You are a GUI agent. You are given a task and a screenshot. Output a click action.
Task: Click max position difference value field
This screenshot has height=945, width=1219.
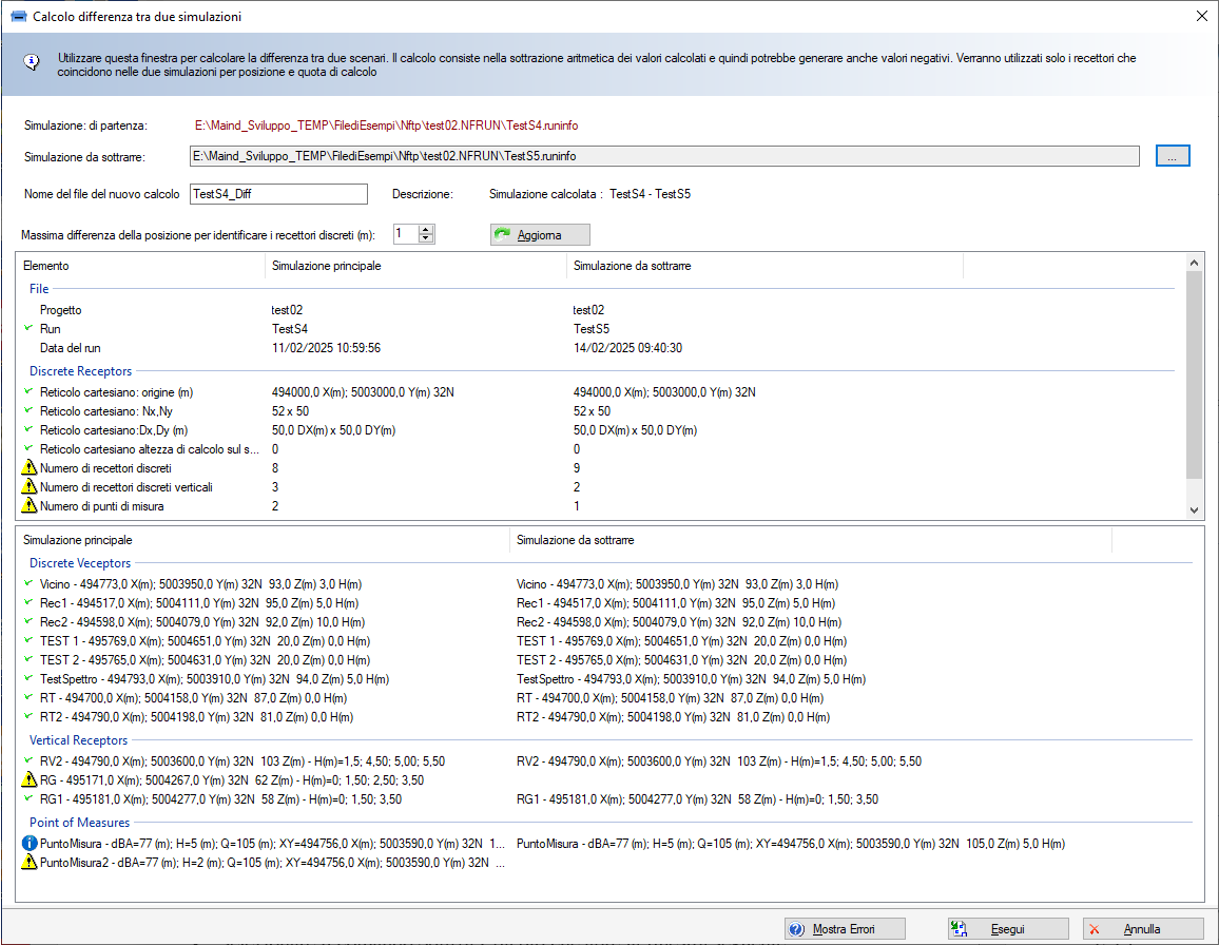405,234
